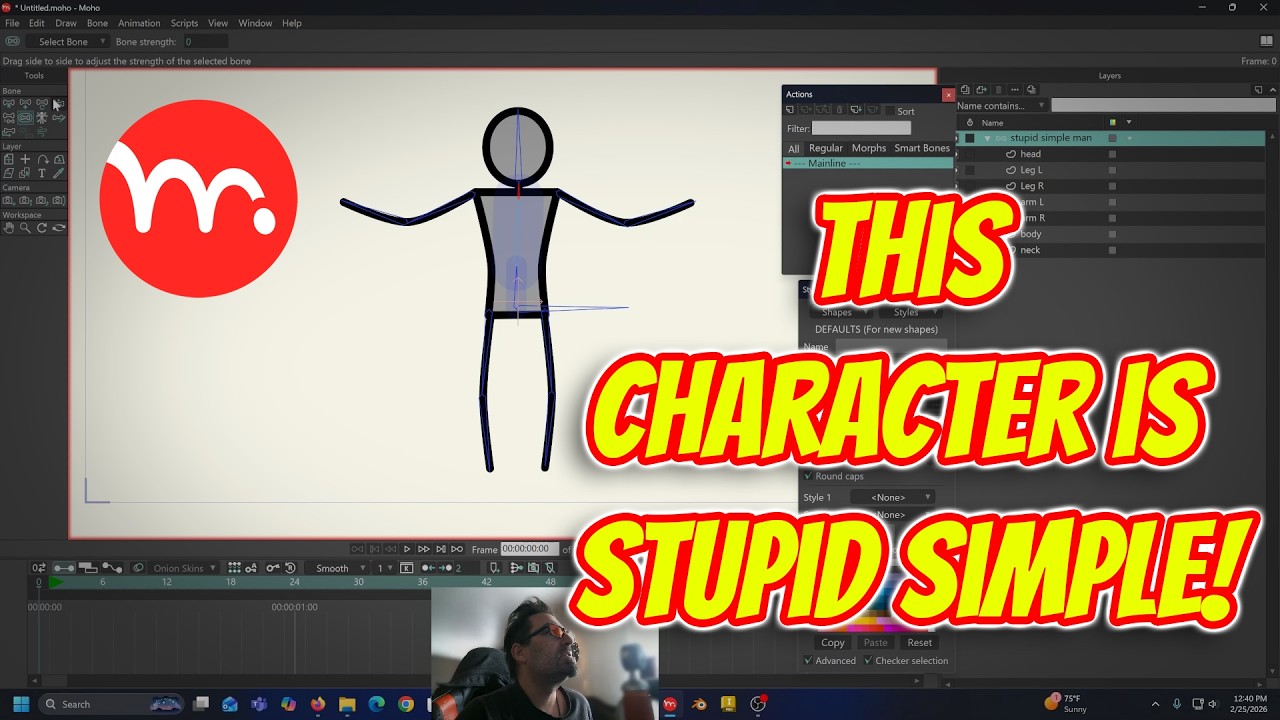
Task: Open the Bone menu
Action: coord(97,23)
